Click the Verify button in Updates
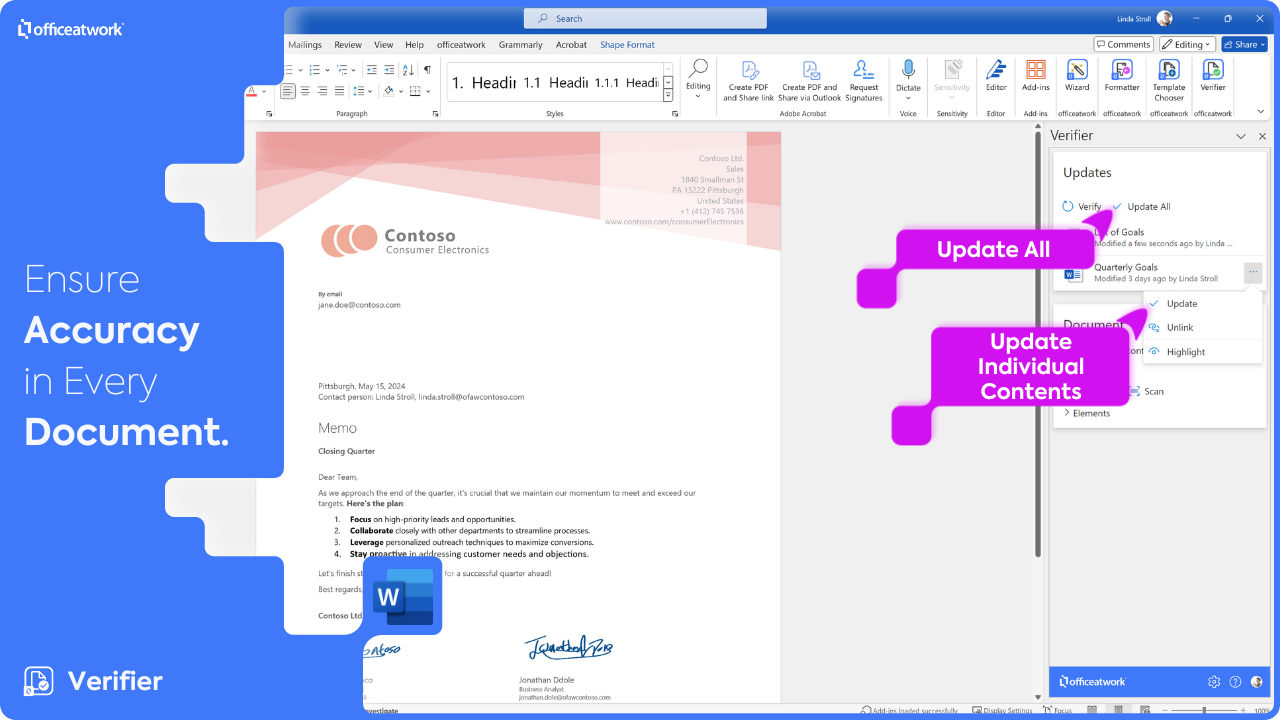1280x720 pixels. point(1082,207)
